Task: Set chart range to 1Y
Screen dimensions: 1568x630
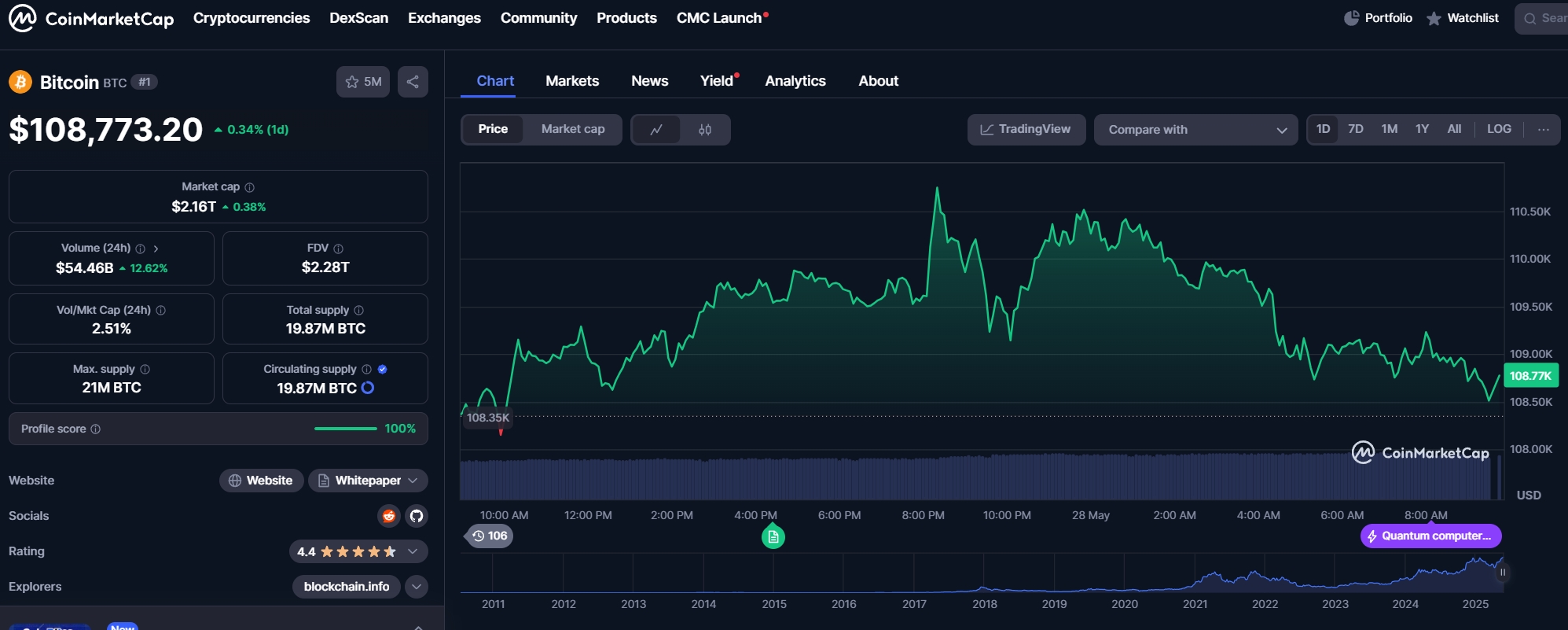Action: click(1423, 130)
